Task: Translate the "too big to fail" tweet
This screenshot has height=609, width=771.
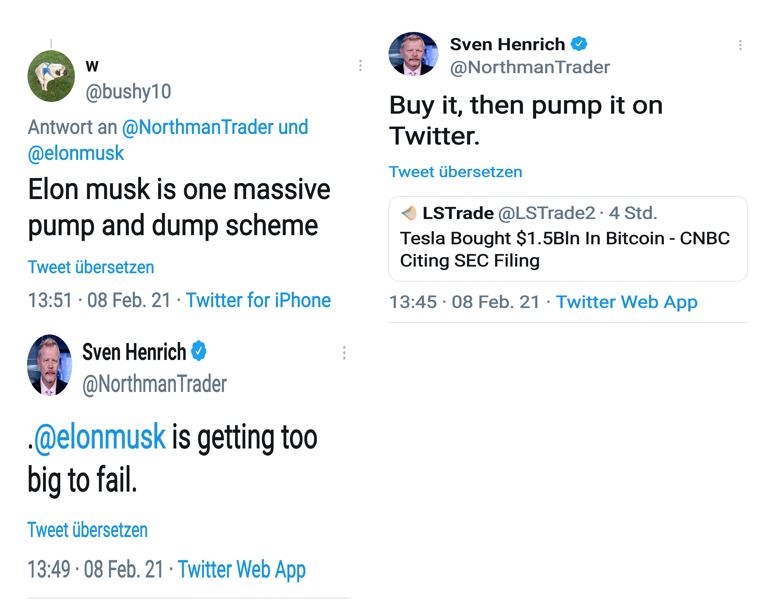Action: (x=87, y=530)
